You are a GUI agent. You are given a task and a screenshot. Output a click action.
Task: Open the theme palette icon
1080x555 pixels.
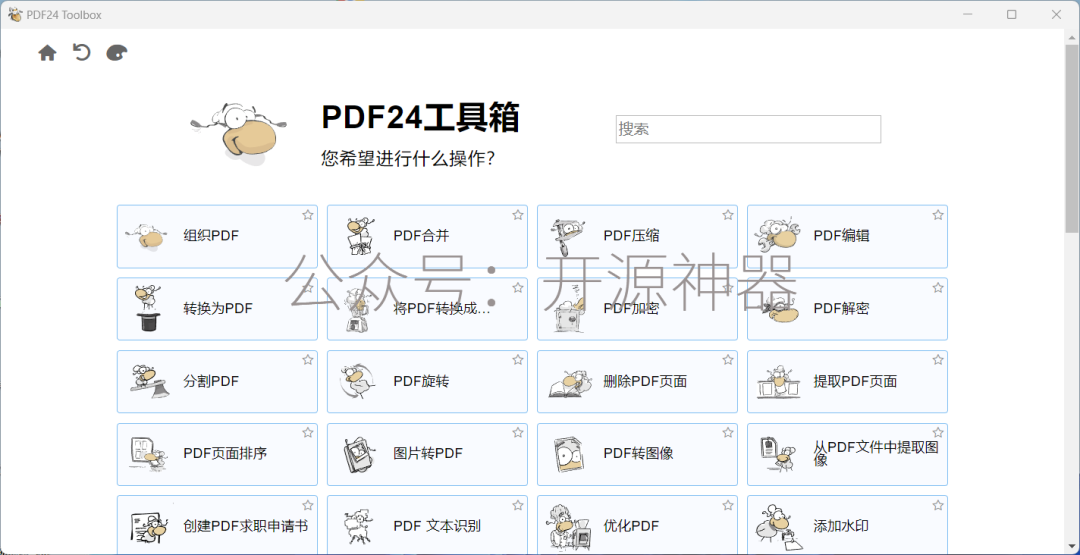pos(117,53)
